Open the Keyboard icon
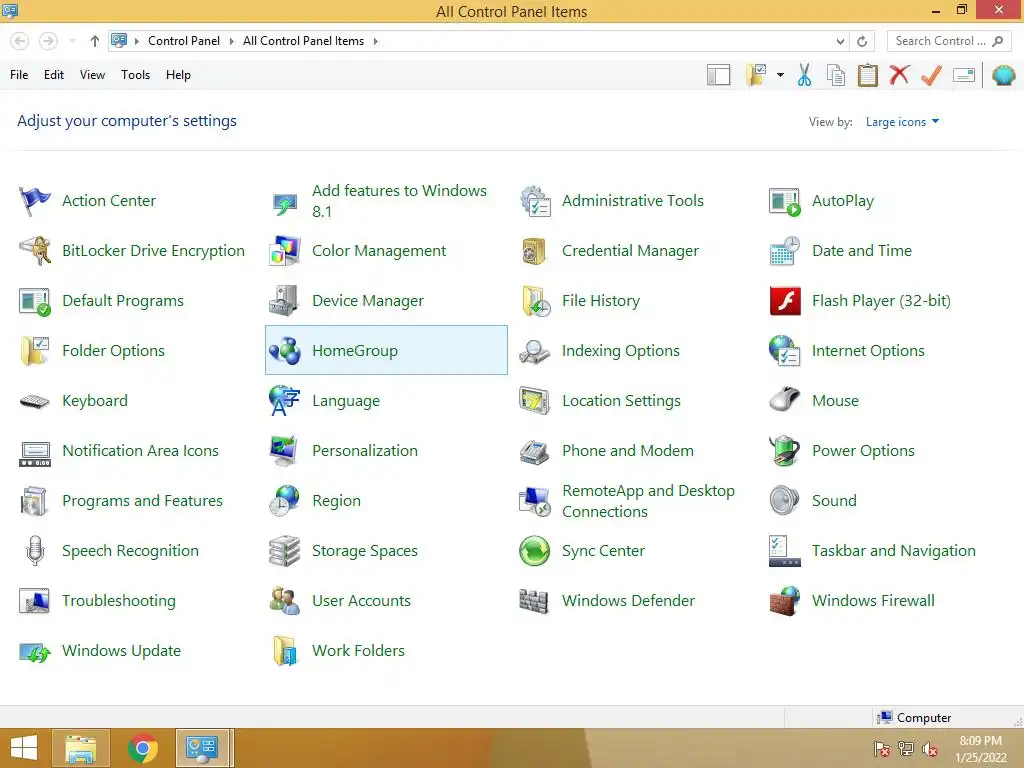This screenshot has height=768, width=1024. point(35,401)
